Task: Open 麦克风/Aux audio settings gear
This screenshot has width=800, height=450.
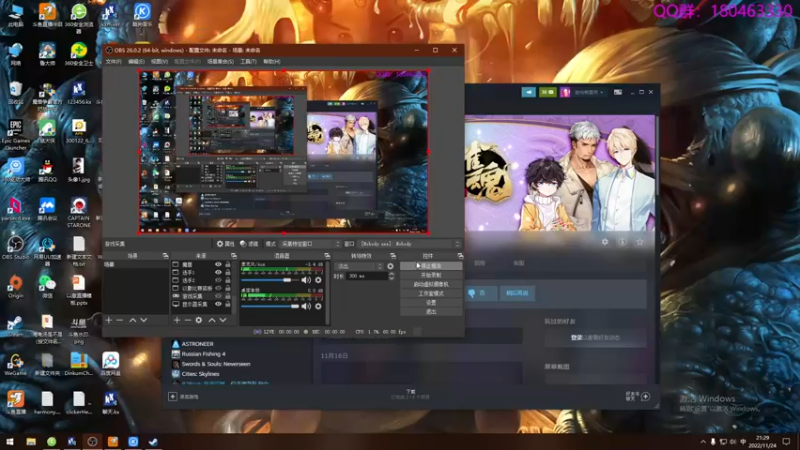Action: [318, 280]
